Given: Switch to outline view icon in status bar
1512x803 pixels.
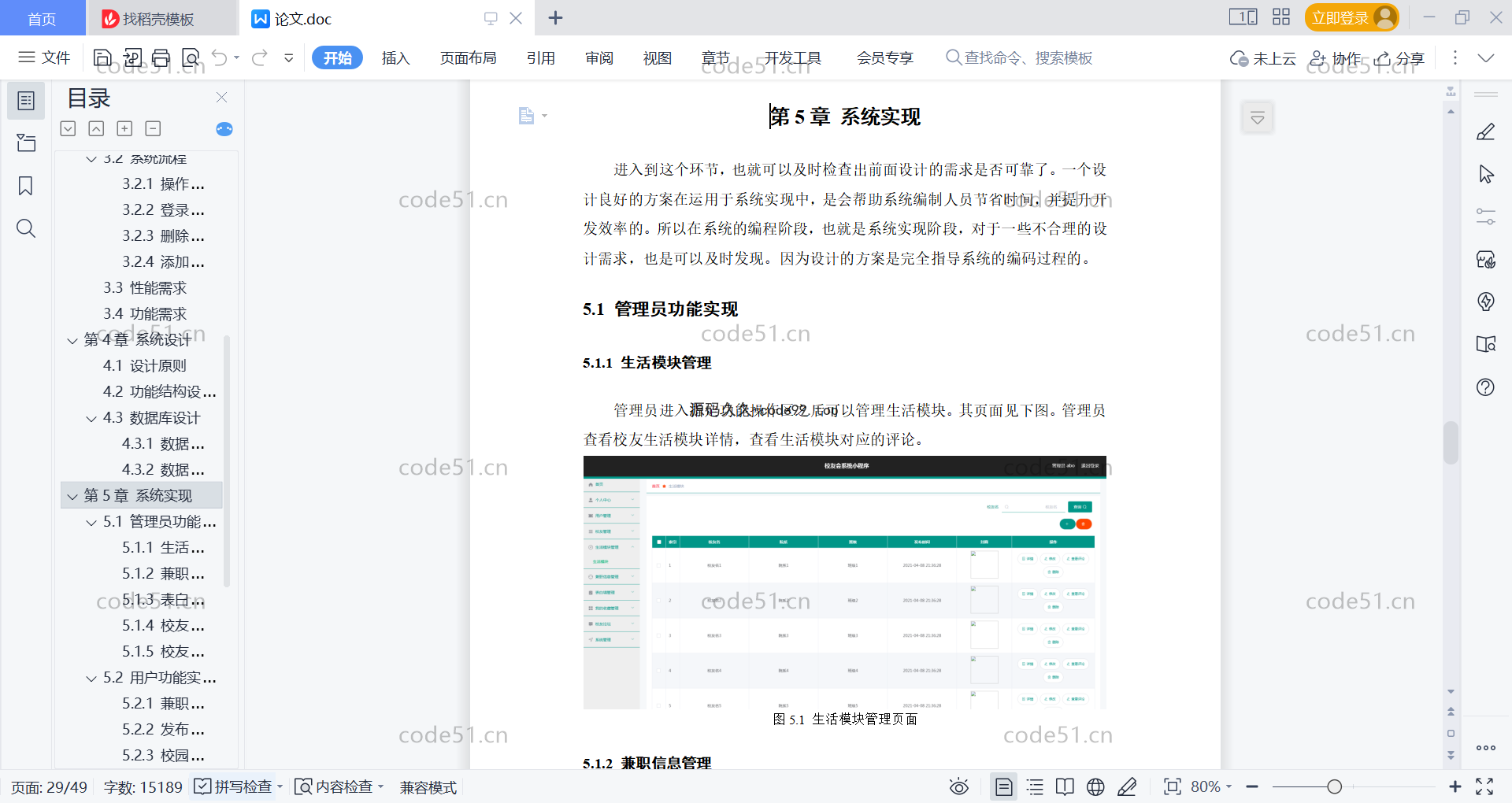Looking at the screenshot, I should pos(1035,786).
